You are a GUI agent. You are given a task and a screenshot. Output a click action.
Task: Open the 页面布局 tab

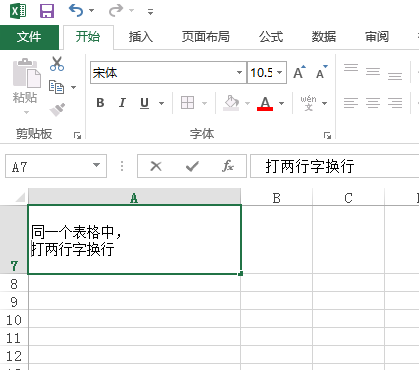point(205,37)
